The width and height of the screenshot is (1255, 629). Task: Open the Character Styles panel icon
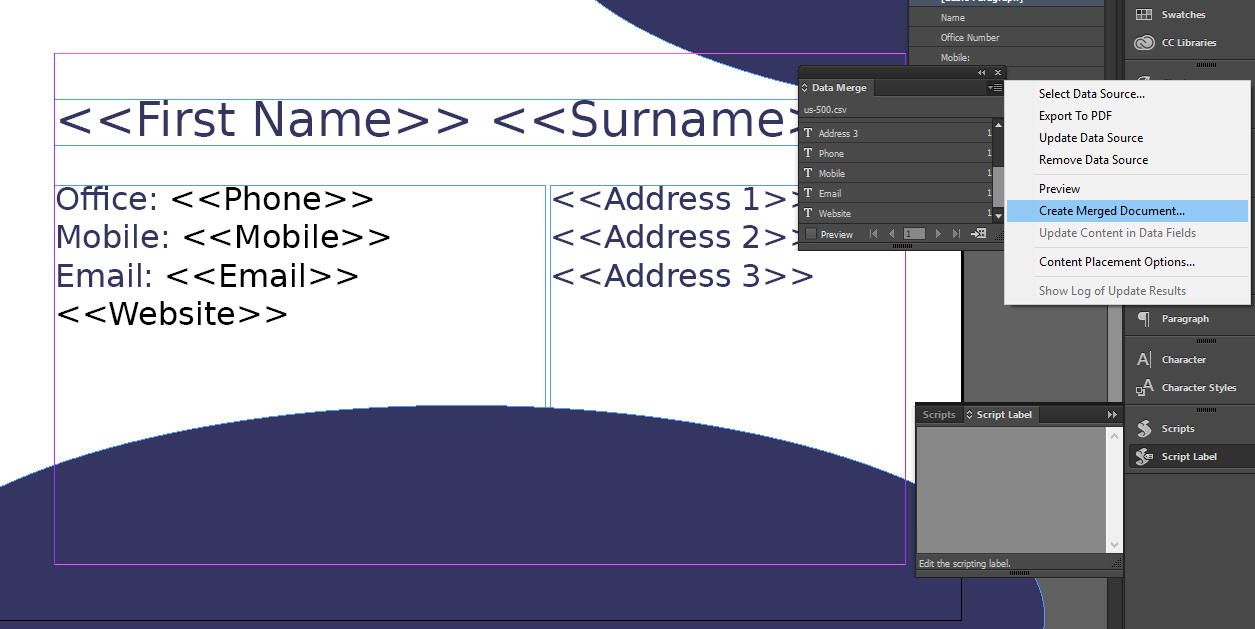pos(1145,388)
